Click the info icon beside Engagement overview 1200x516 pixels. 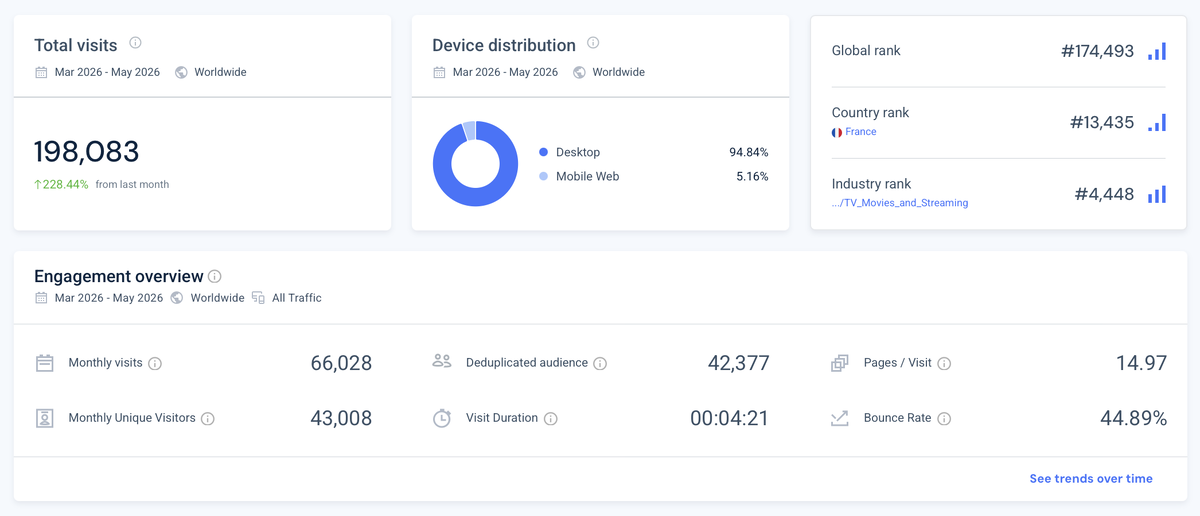pos(215,277)
